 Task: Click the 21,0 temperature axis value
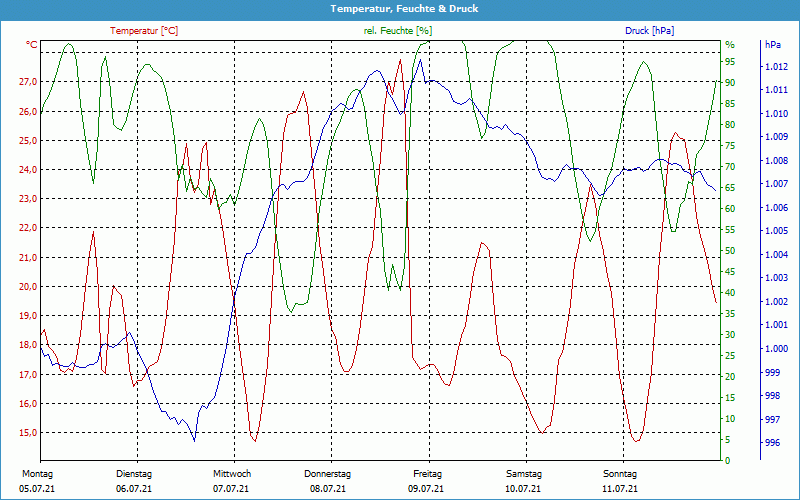[x=28, y=257]
